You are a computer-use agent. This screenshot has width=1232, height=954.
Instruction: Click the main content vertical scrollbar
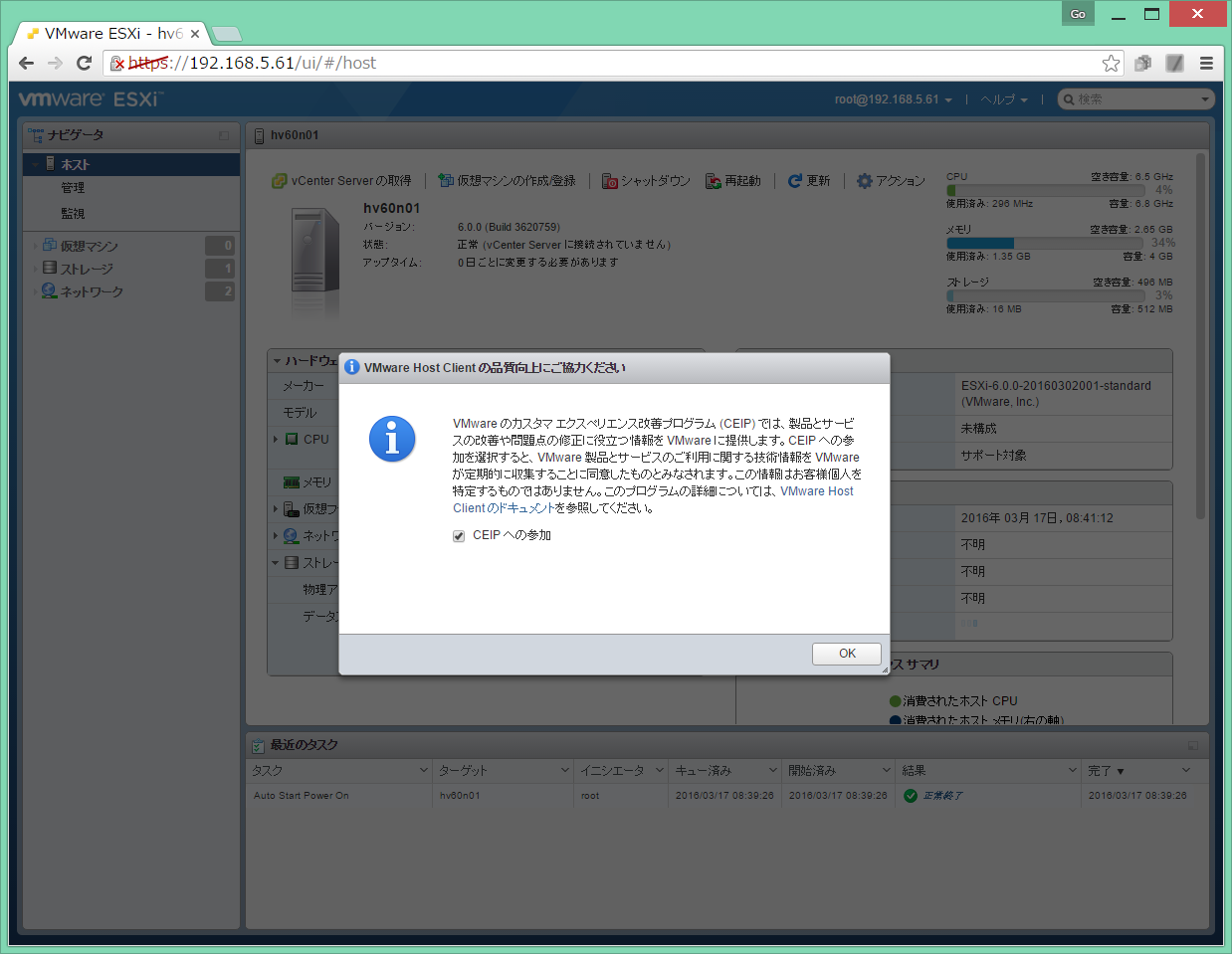click(x=1202, y=335)
